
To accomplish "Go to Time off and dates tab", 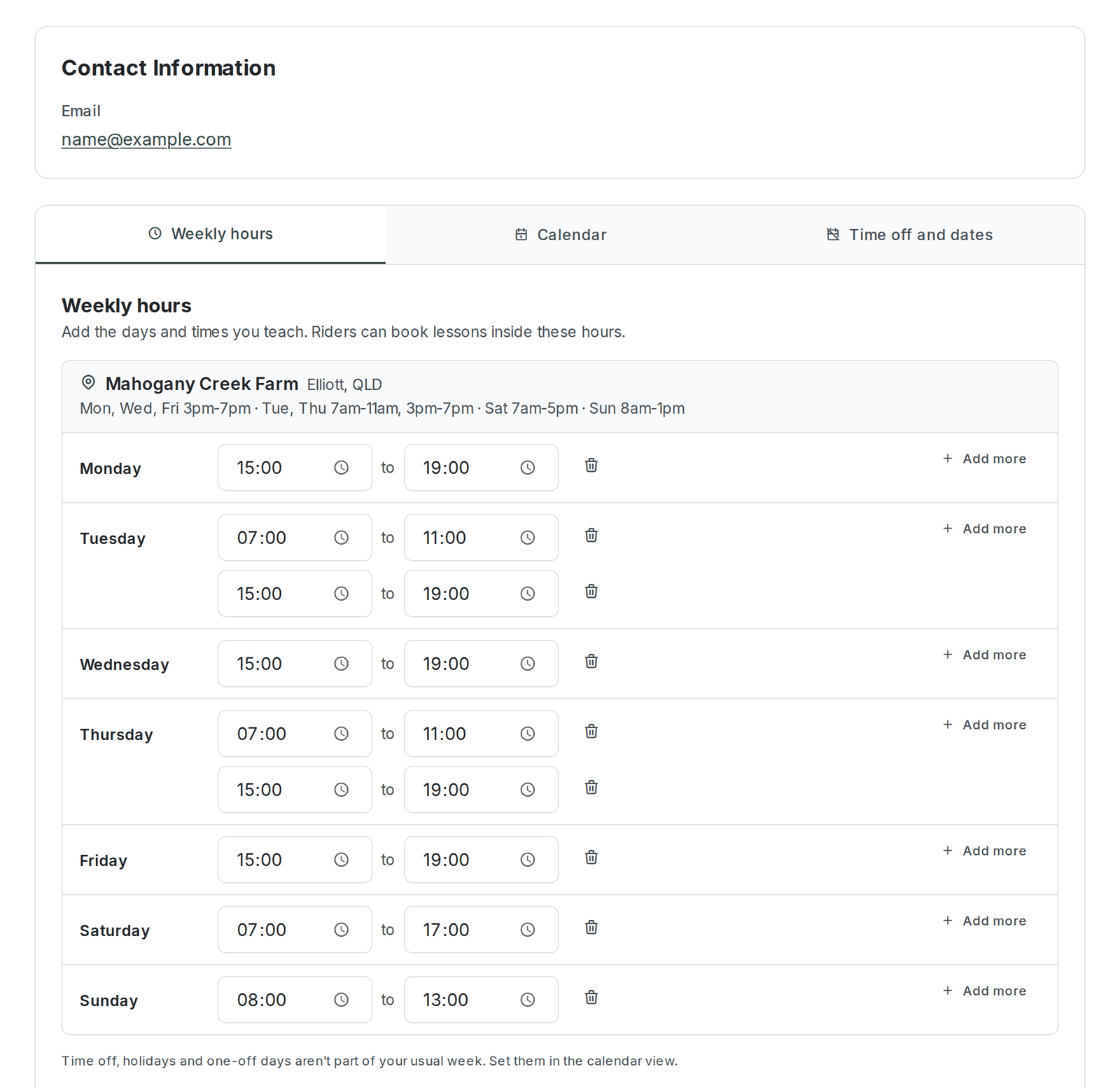I will point(909,235).
